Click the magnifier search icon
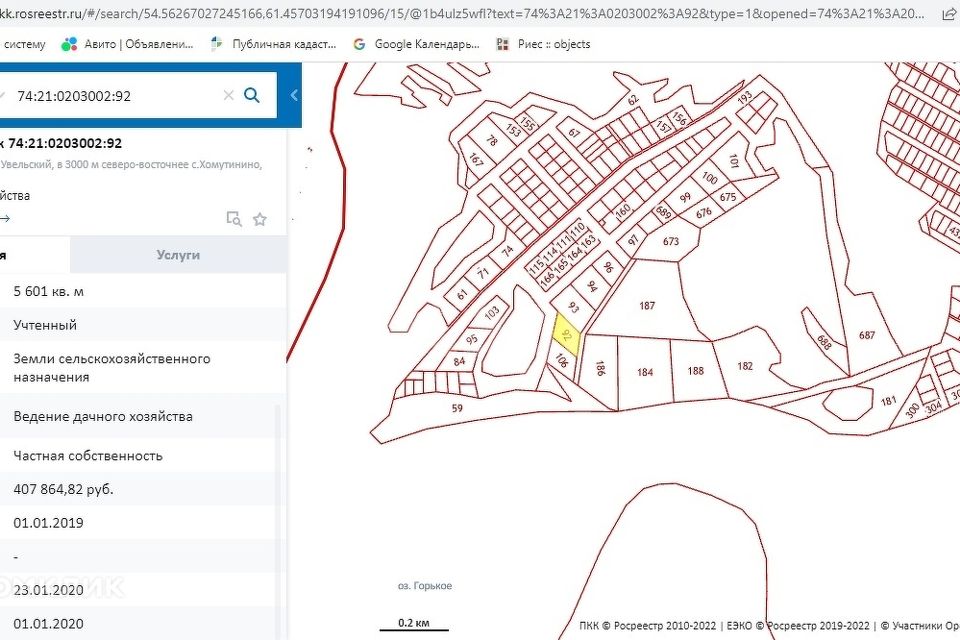 [252, 96]
